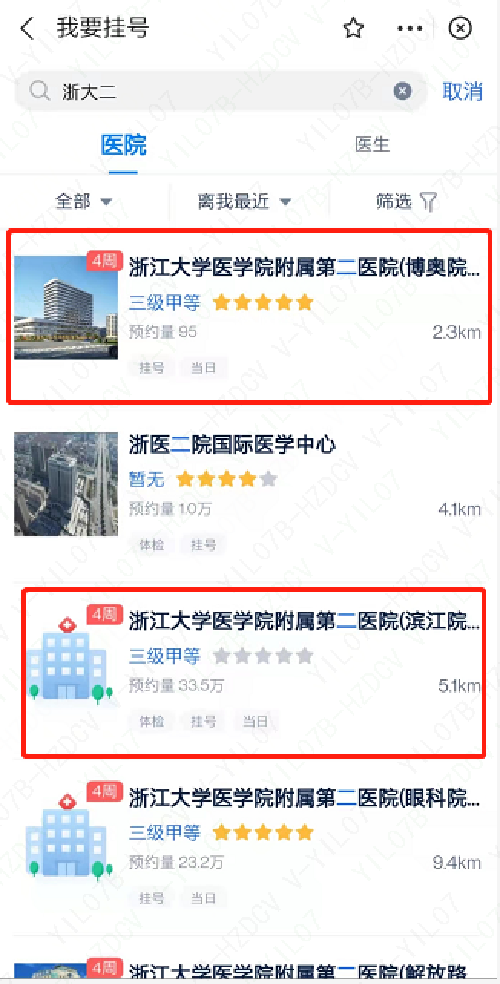Select the 医院 tab
Image resolution: width=500 pixels, height=984 pixels.
coord(124,145)
